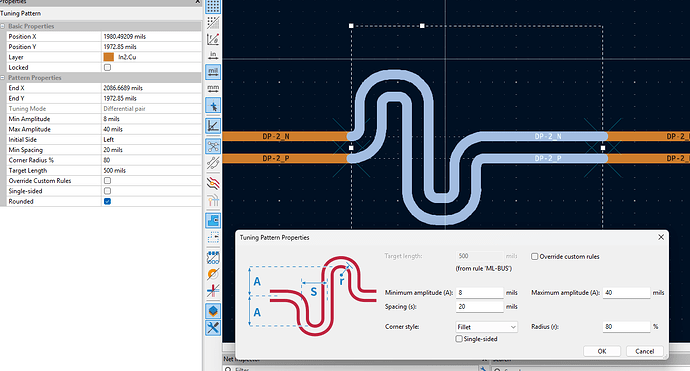The height and width of the screenshot is (371, 690).
Task: Toggle polar coordinates display
Action: pyautogui.click(x=213, y=39)
